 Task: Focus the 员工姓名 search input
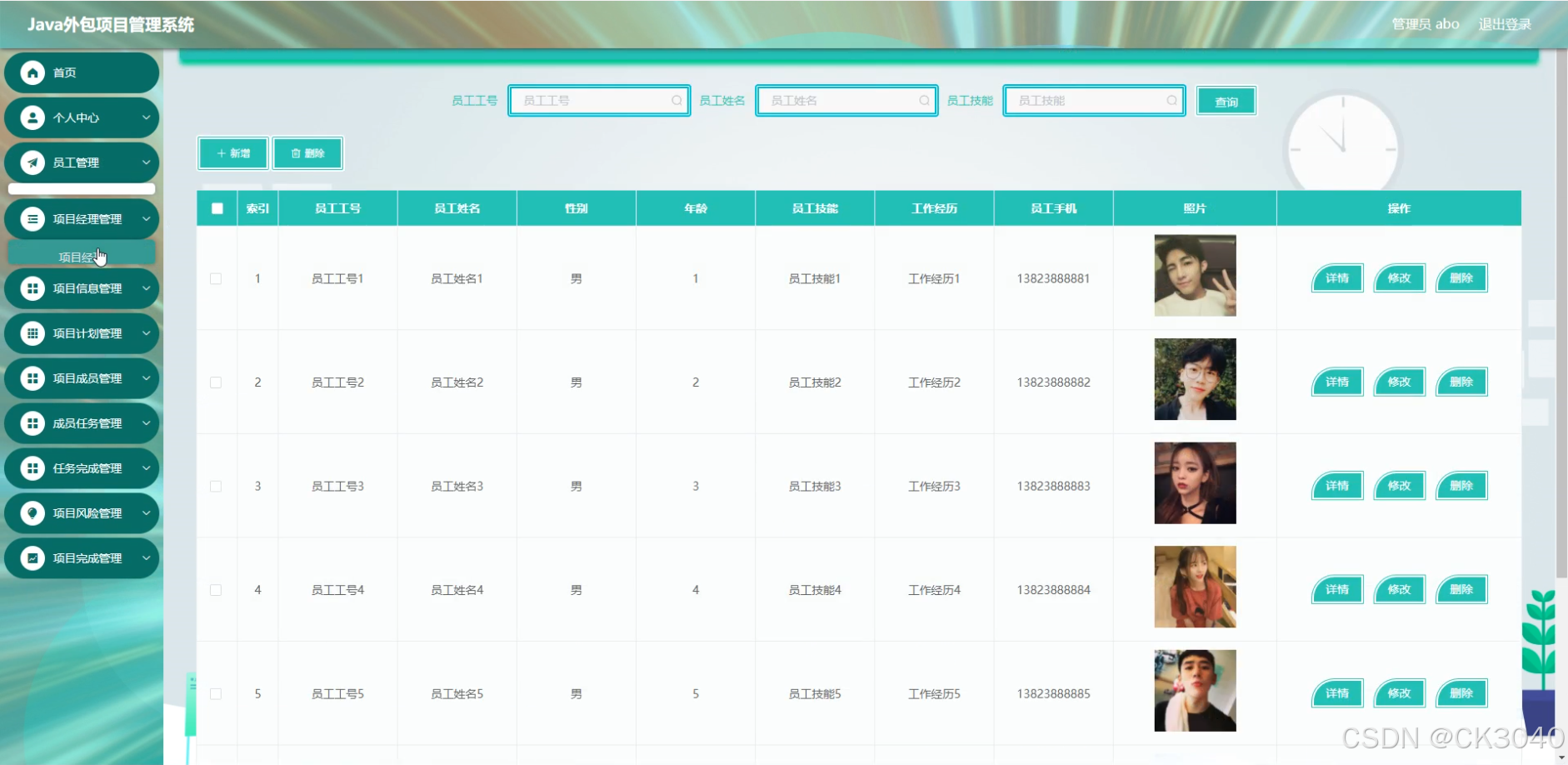pos(846,101)
